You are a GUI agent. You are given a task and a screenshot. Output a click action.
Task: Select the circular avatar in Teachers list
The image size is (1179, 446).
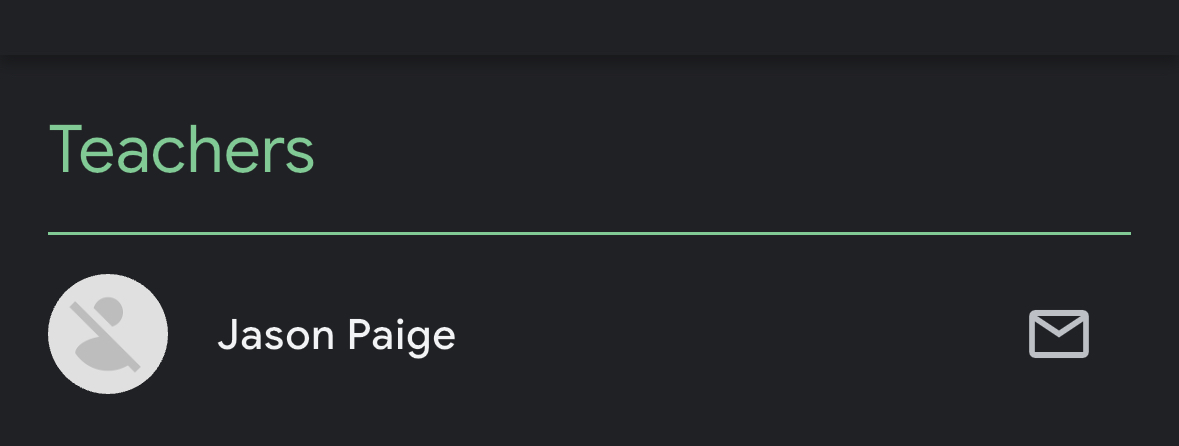click(x=108, y=334)
